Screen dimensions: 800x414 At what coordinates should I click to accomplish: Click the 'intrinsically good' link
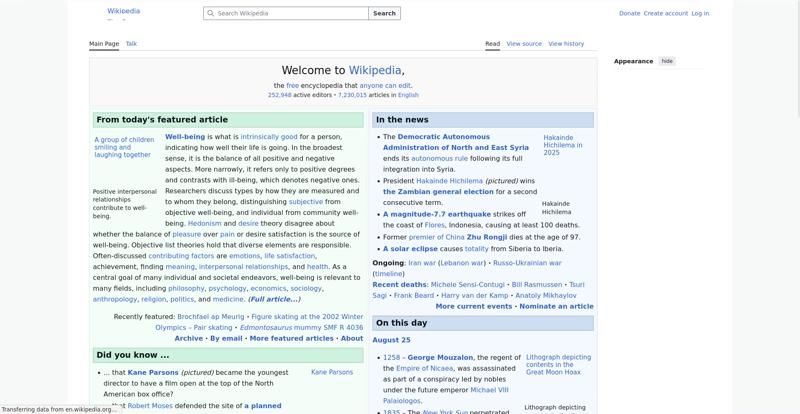(269, 137)
